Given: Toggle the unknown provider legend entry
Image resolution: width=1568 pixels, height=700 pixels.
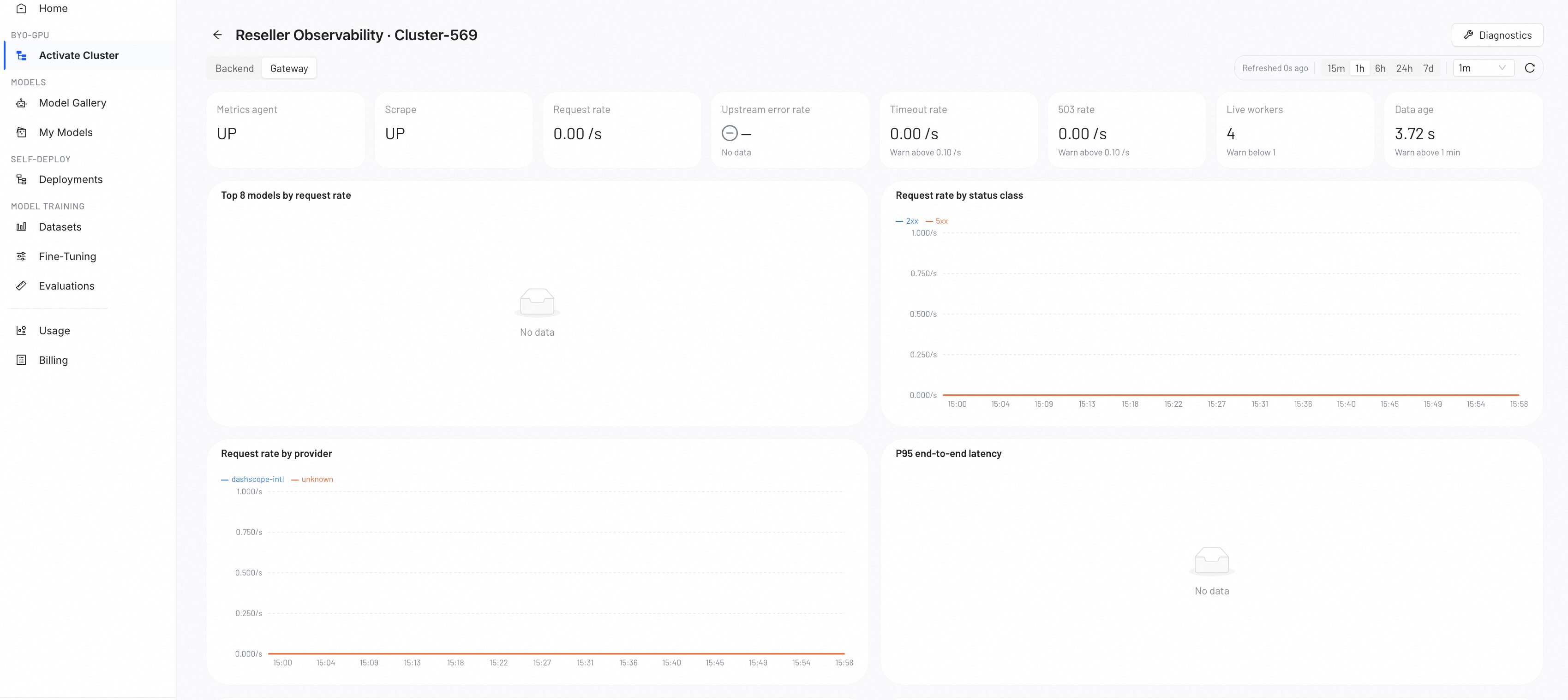Looking at the screenshot, I should (312, 479).
